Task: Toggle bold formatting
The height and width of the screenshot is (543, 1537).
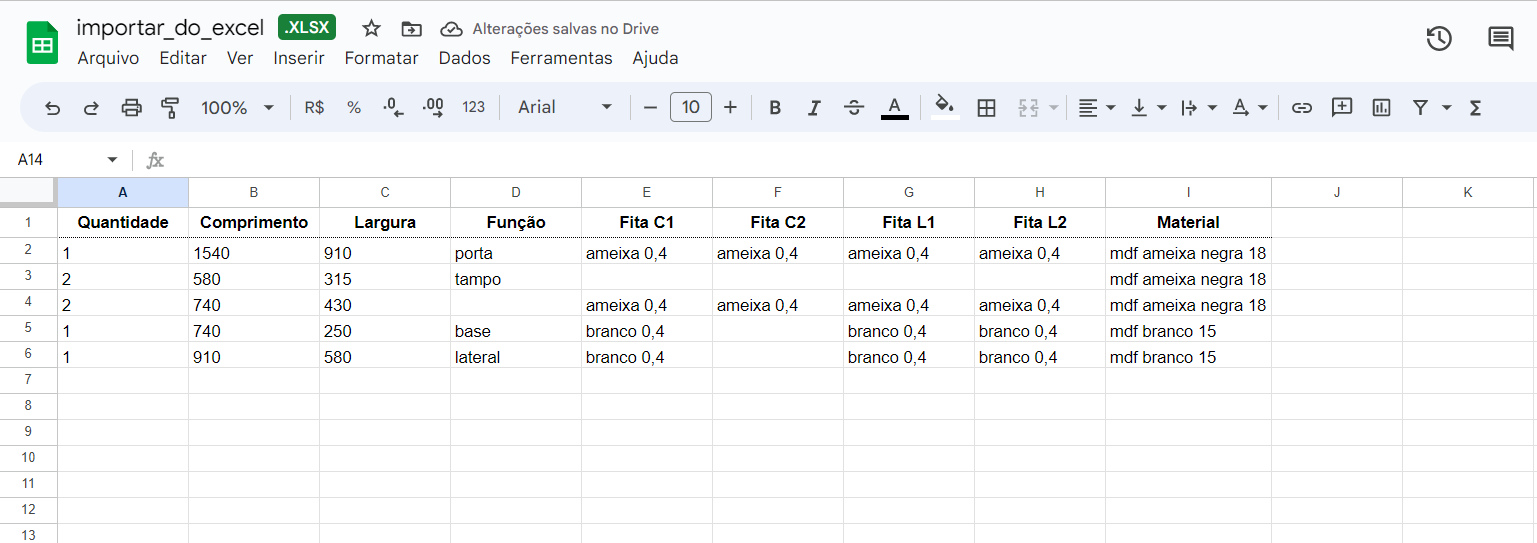Action: [774, 108]
